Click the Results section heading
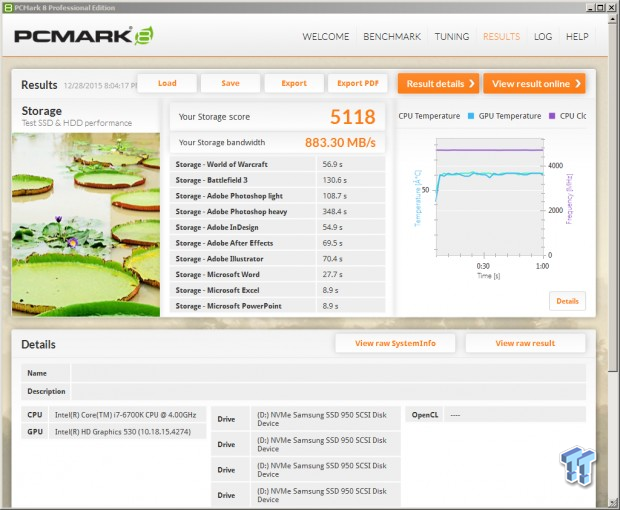 39,85
